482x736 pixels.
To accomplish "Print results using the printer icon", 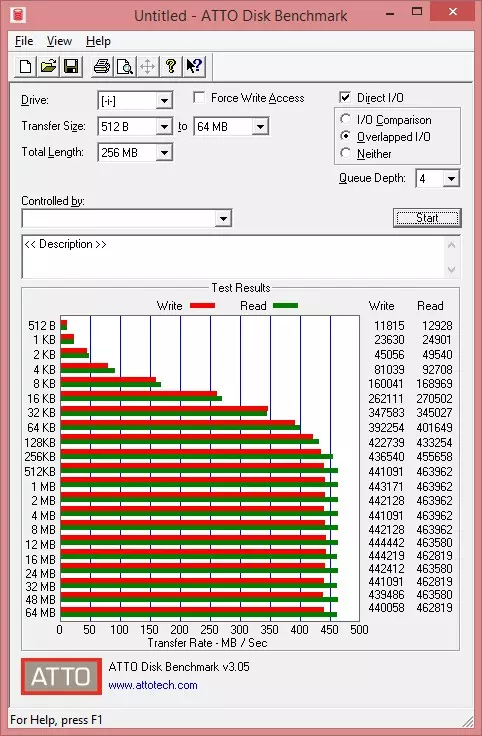I will (102, 66).
